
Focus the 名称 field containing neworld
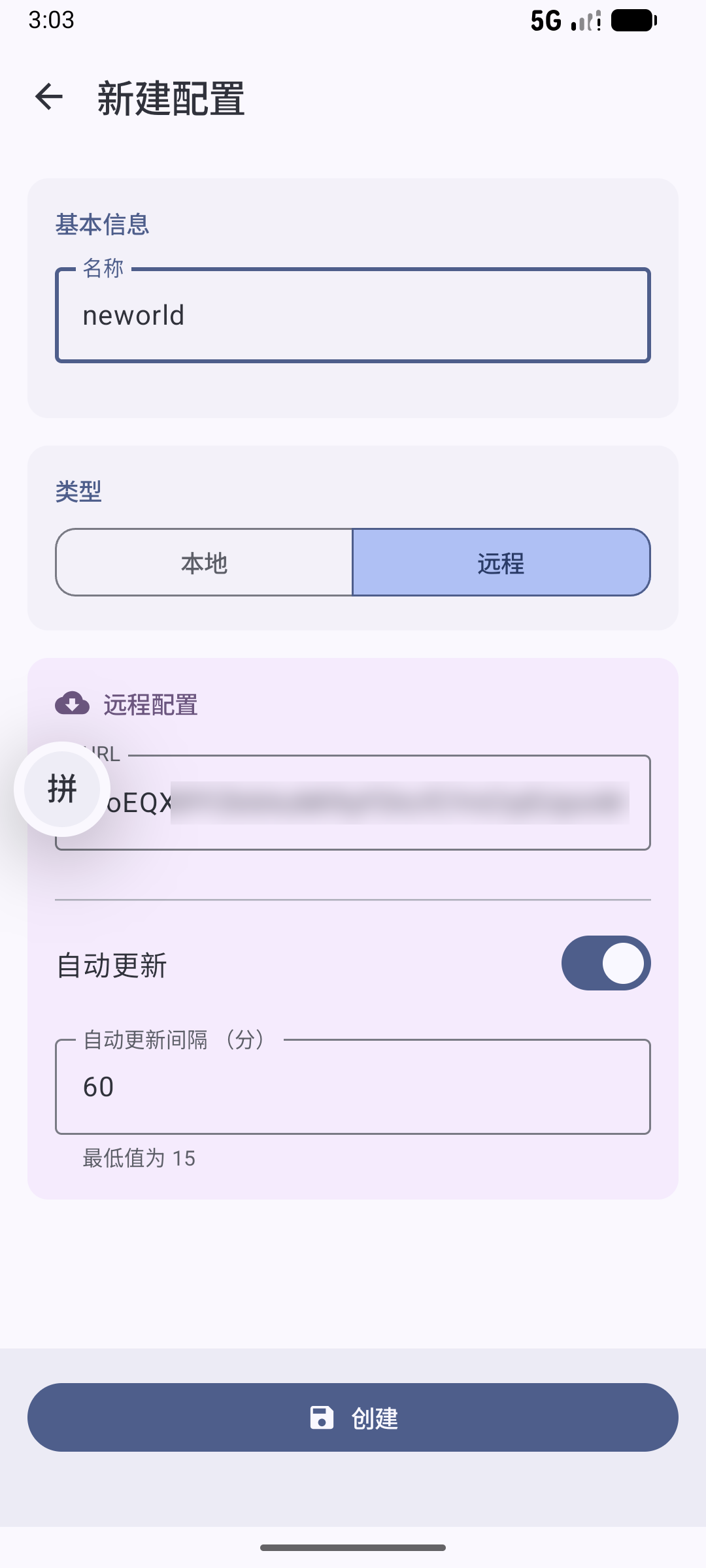pyautogui.click(x=353, y=316)
